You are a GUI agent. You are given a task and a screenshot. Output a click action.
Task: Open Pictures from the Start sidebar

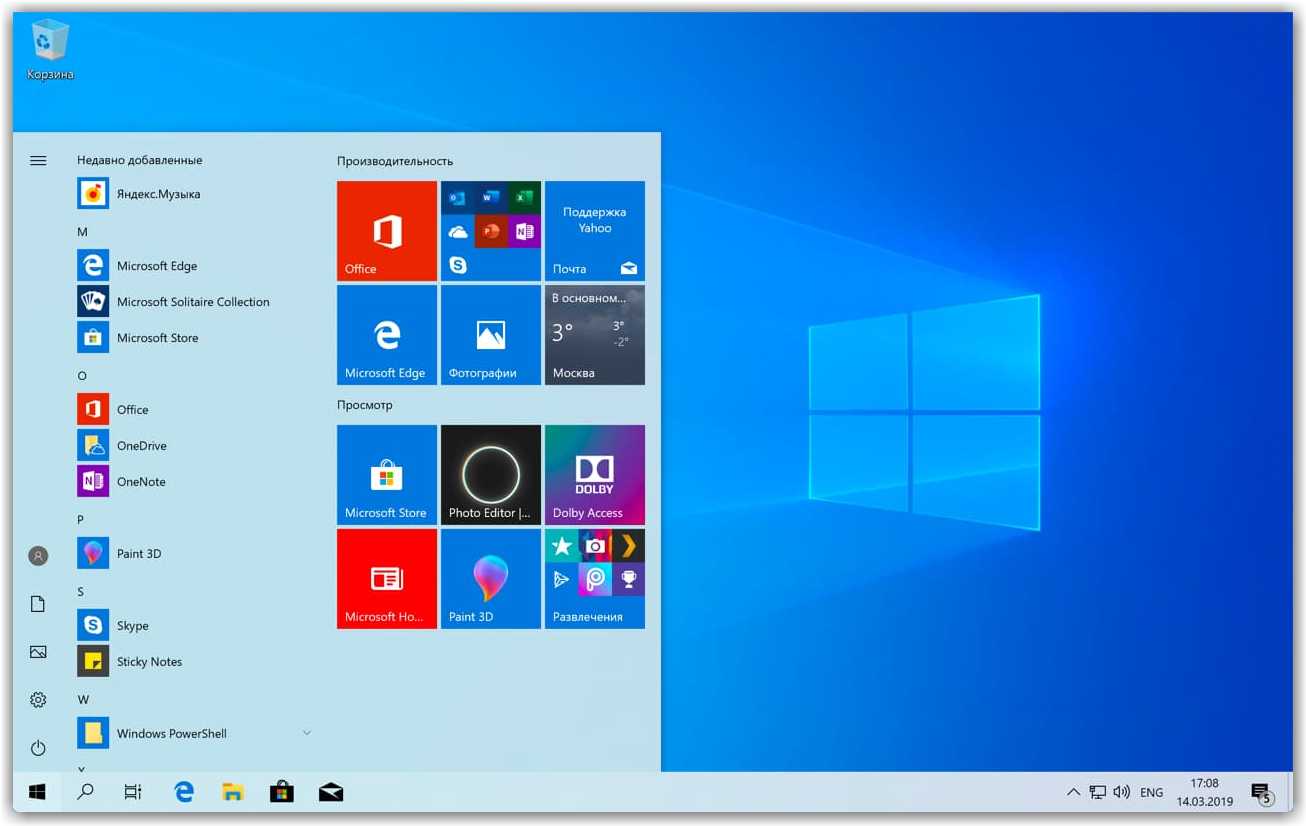[x=38, y=652]
